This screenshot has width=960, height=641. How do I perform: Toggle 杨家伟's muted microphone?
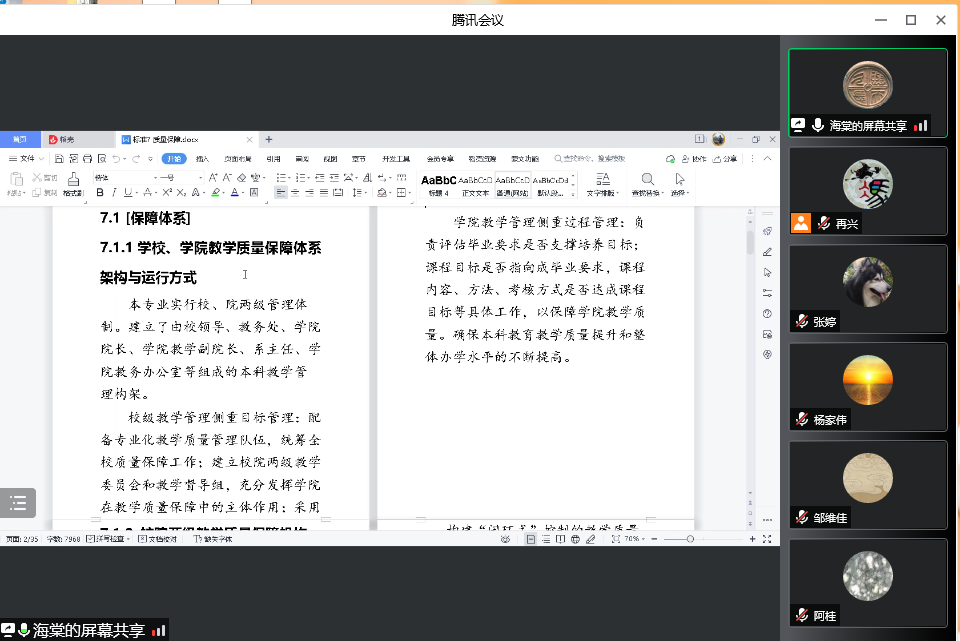click(x=801, y=420)
